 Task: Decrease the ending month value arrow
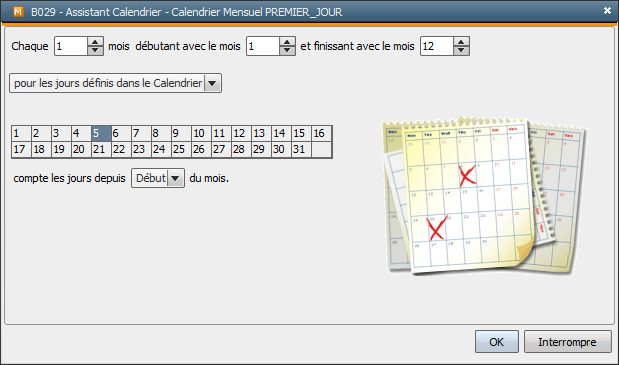click(461, 51)
